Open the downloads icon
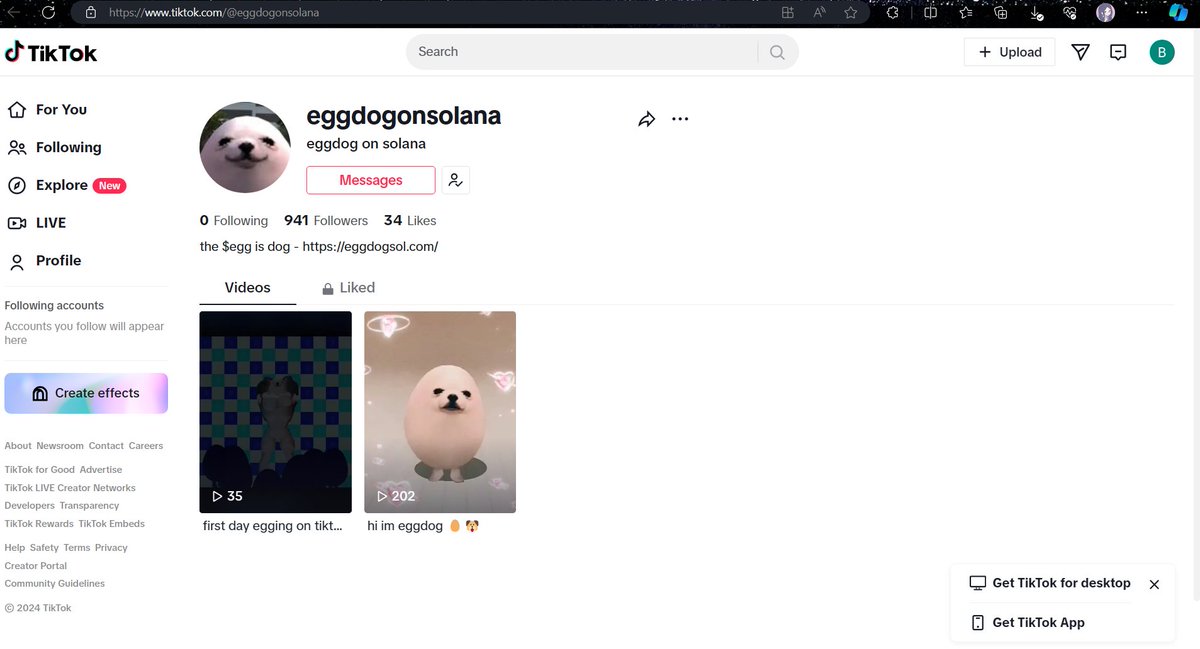Screen dimensions: 1200x649 point(1036,14)
